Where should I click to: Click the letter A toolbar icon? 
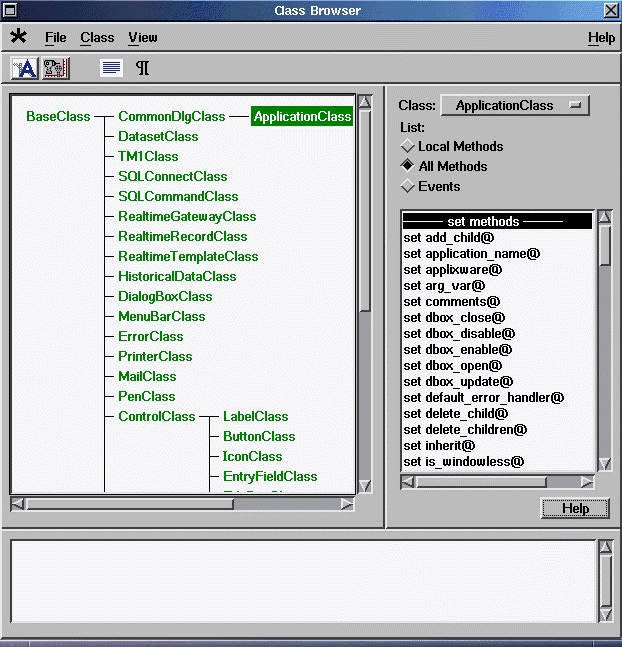(x=24, y=68)
